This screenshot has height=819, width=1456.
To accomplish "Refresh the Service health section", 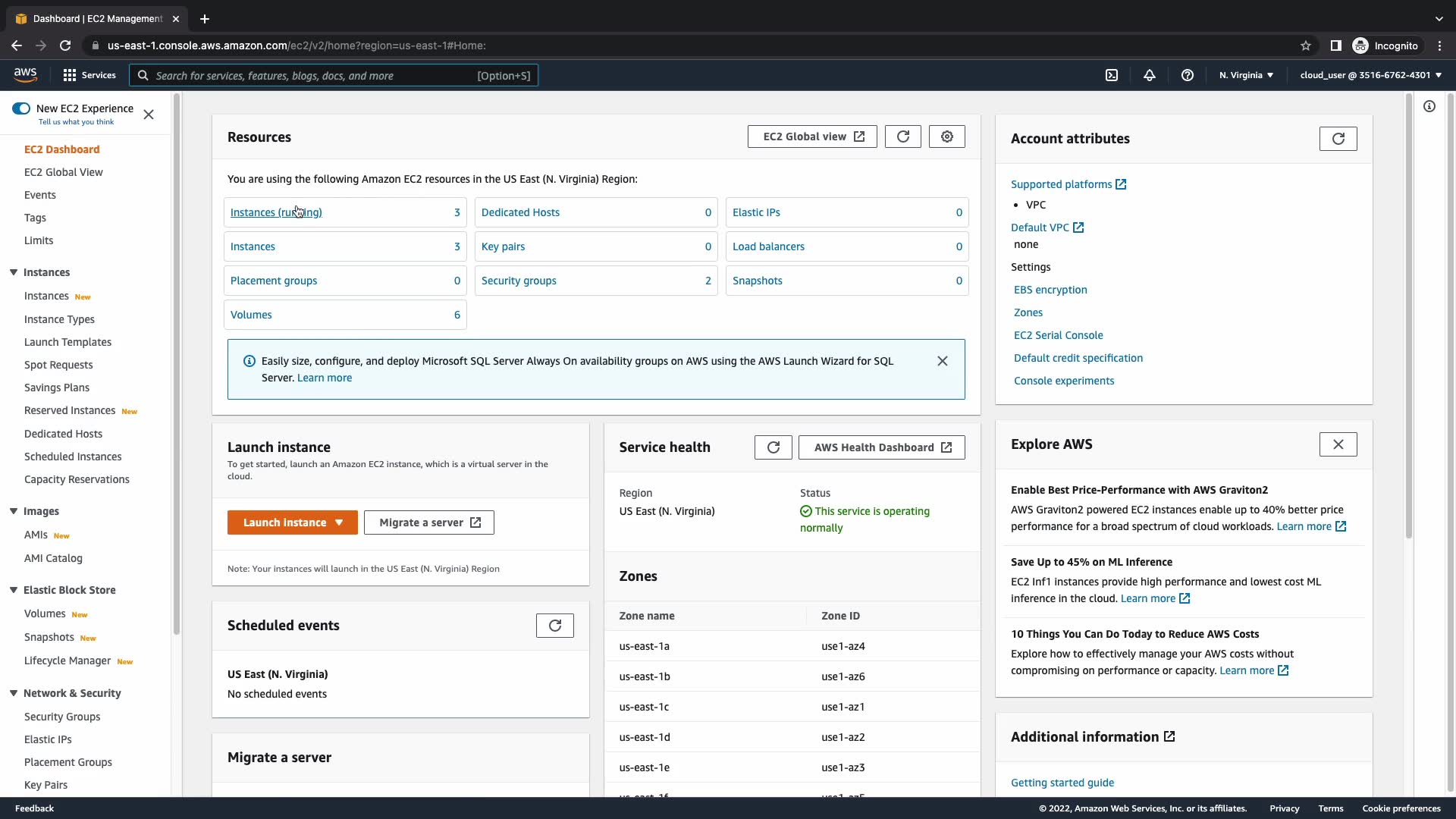I will click(773, 447).
